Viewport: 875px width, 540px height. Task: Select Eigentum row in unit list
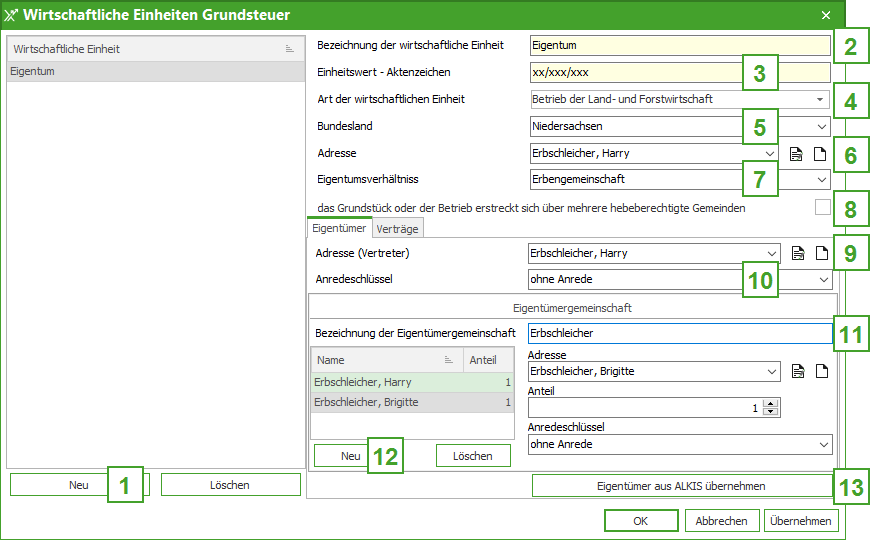click(x=156, y=71)
